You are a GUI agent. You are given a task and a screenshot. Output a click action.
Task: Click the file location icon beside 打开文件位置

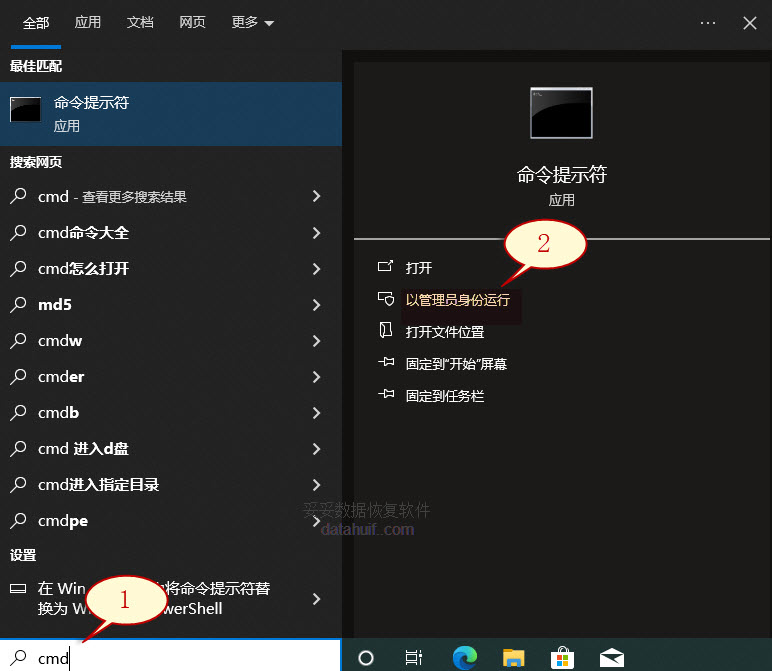[x=386, y=330]
